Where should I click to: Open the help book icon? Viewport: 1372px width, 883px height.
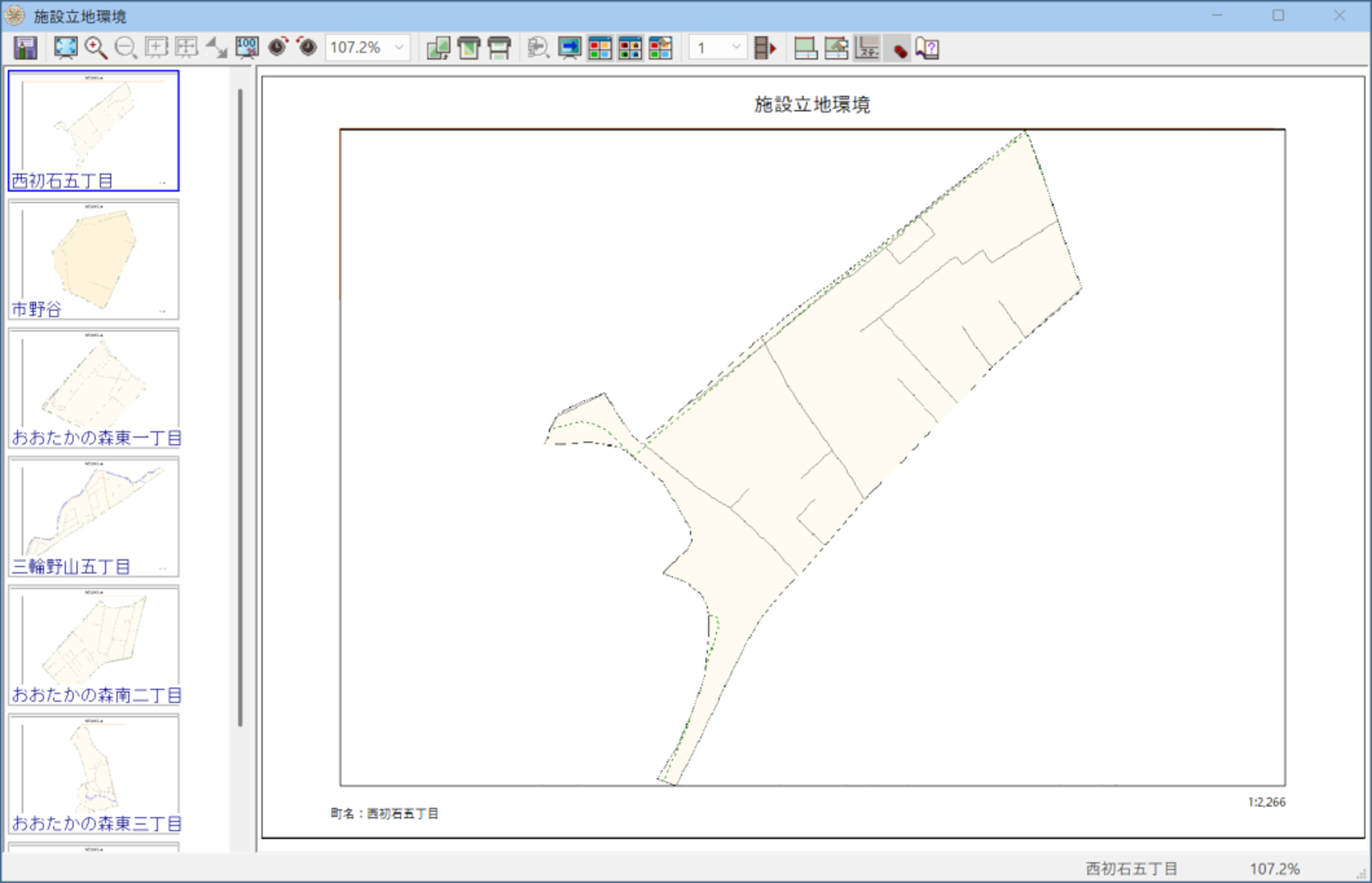(x=927, y=48)
